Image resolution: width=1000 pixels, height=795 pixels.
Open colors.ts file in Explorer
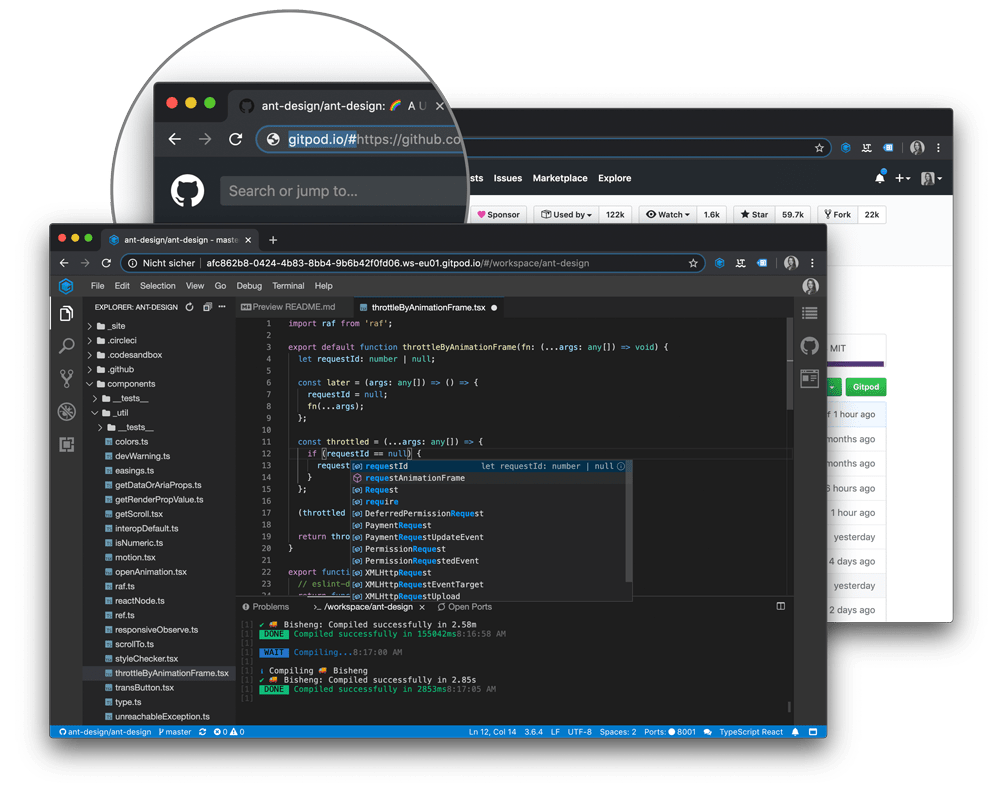point(131,442)
